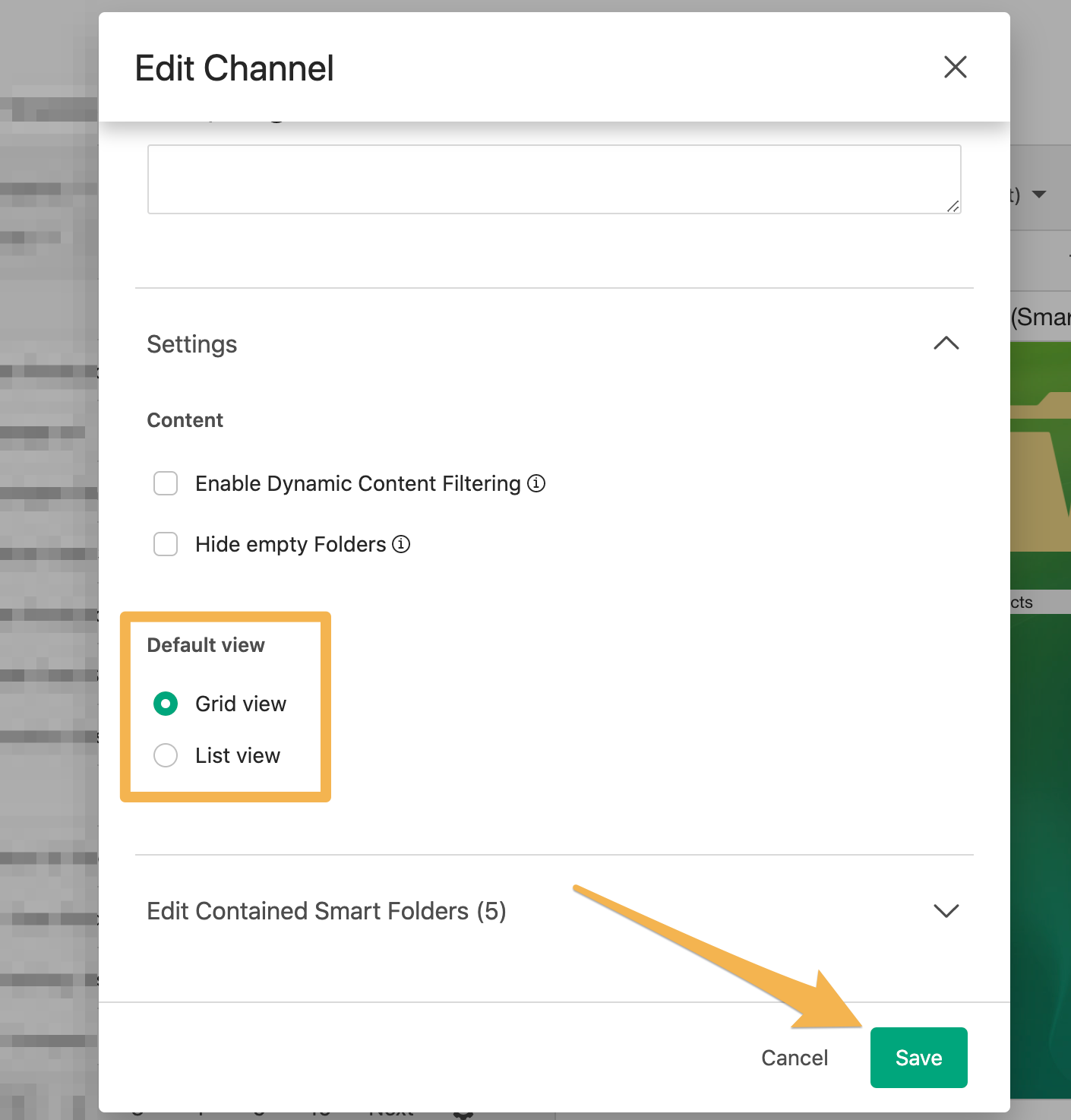Expand Edit Contained Smart Folders section

click(946, 910)
